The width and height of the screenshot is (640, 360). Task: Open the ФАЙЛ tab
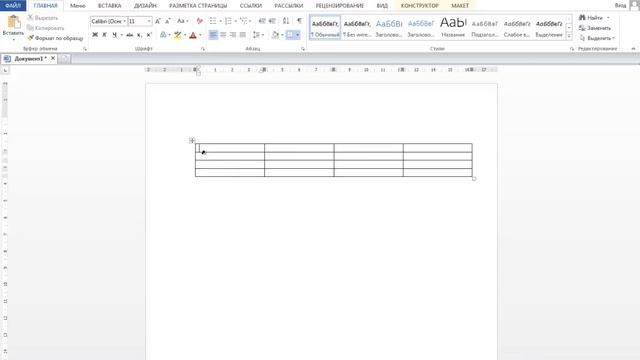[x=13, y=6]
